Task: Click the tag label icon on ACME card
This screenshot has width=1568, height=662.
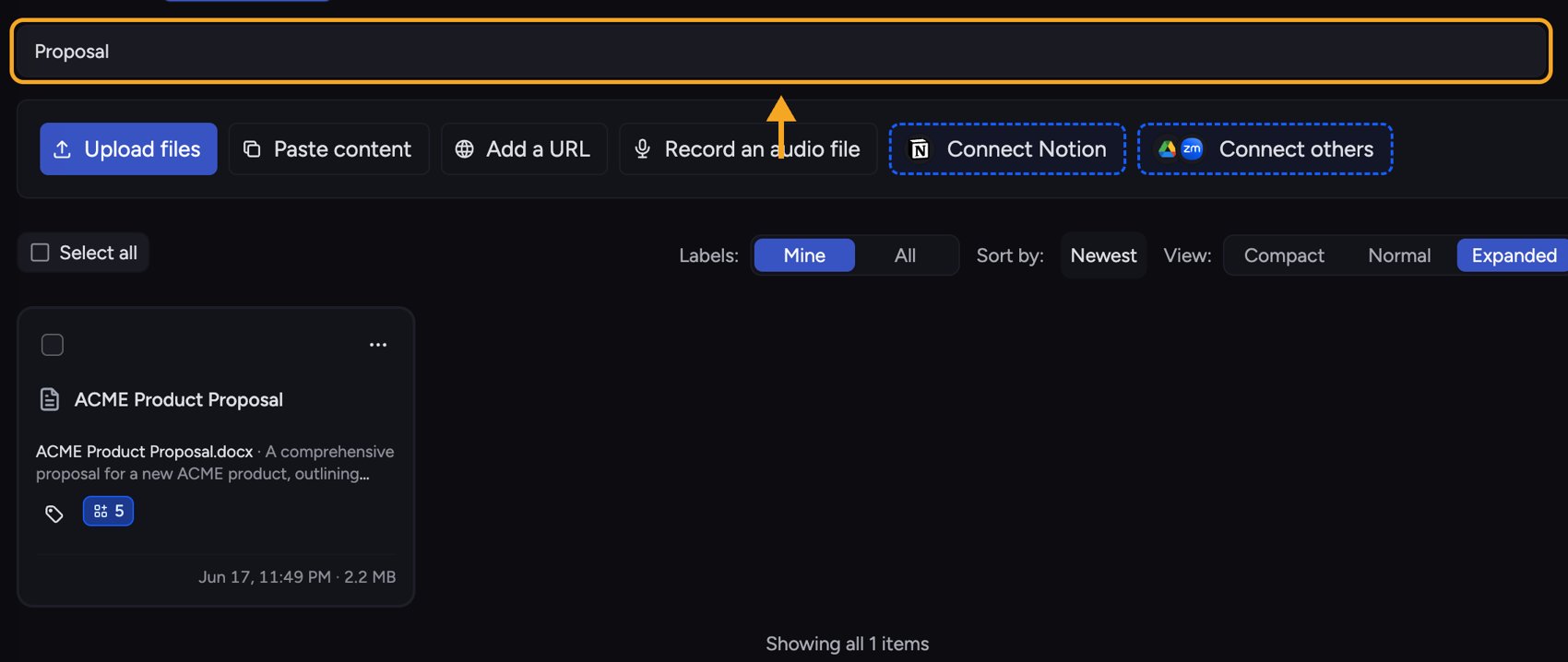Action: pyautogui.click(x=54, y=514)
